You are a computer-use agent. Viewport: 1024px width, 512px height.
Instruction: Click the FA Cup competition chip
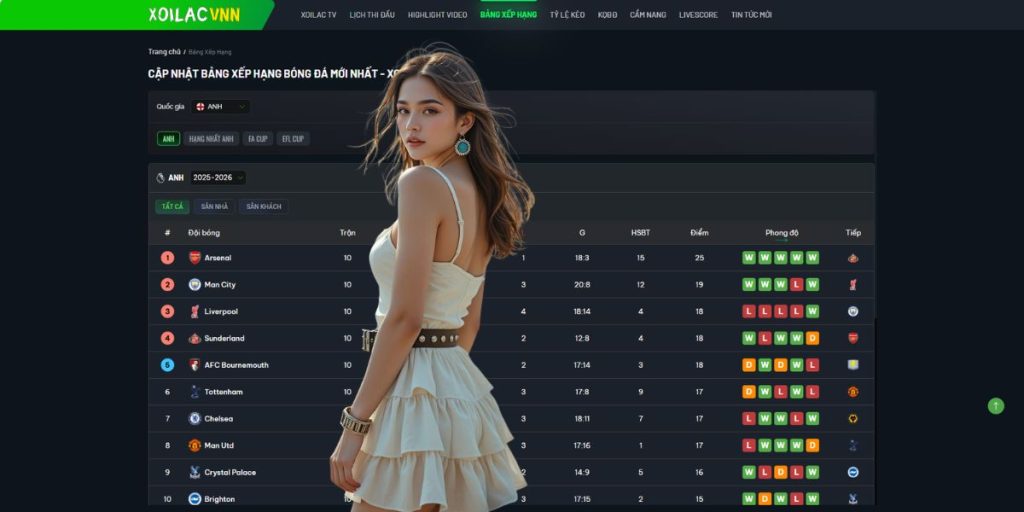coord(258,139)
